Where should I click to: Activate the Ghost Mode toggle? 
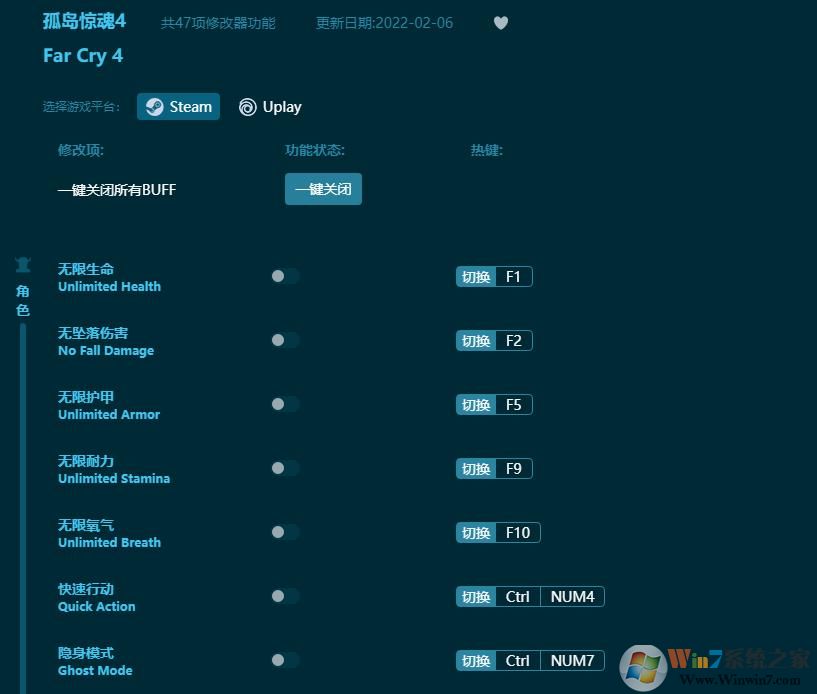tap(284, 660)
